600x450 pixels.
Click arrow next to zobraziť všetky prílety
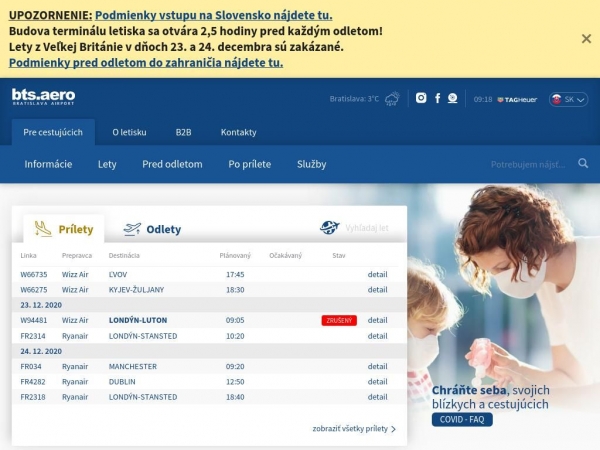click(393, 429)
